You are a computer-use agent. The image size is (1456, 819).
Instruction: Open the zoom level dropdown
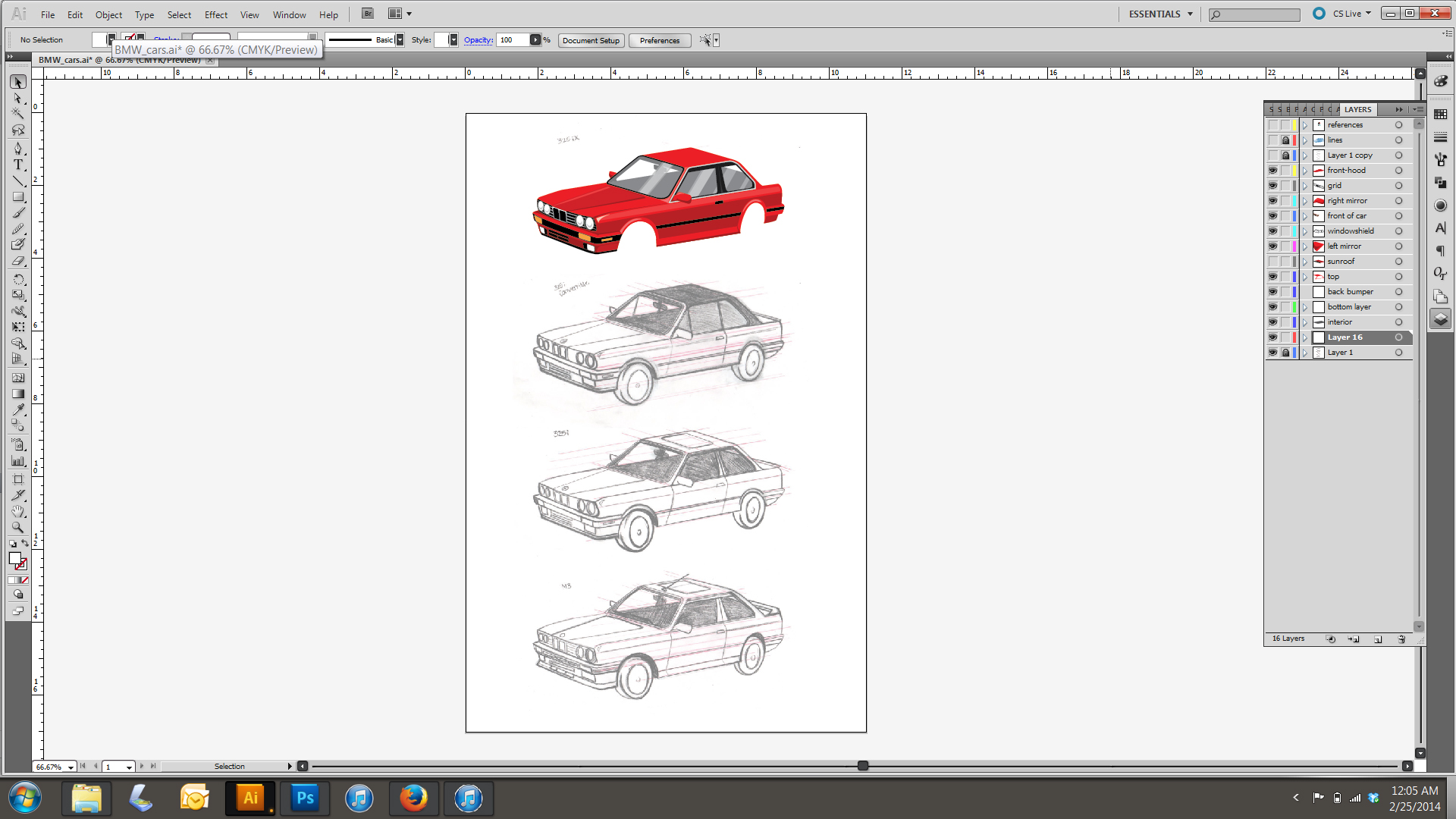point(71,767)
